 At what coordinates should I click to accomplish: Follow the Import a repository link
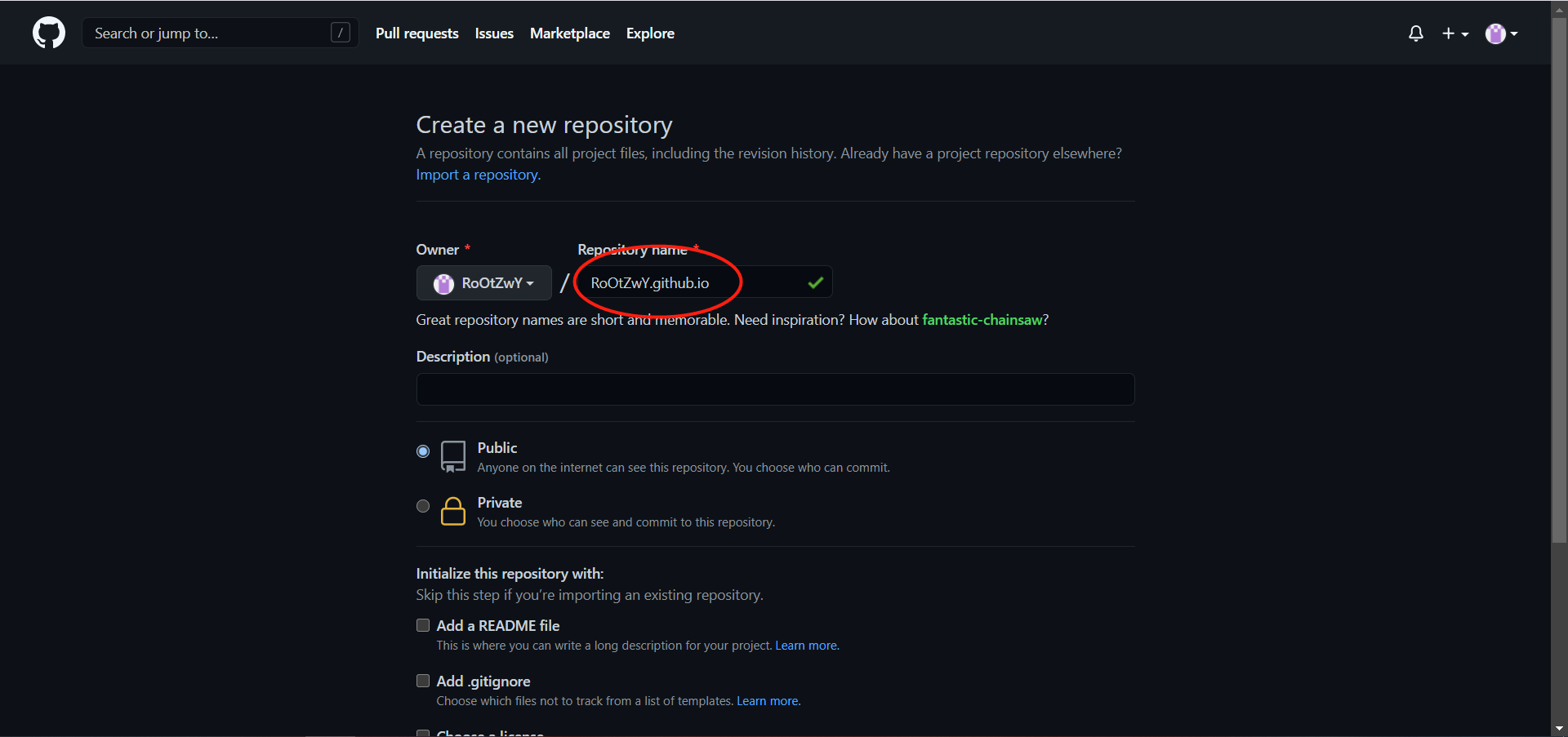479,175
